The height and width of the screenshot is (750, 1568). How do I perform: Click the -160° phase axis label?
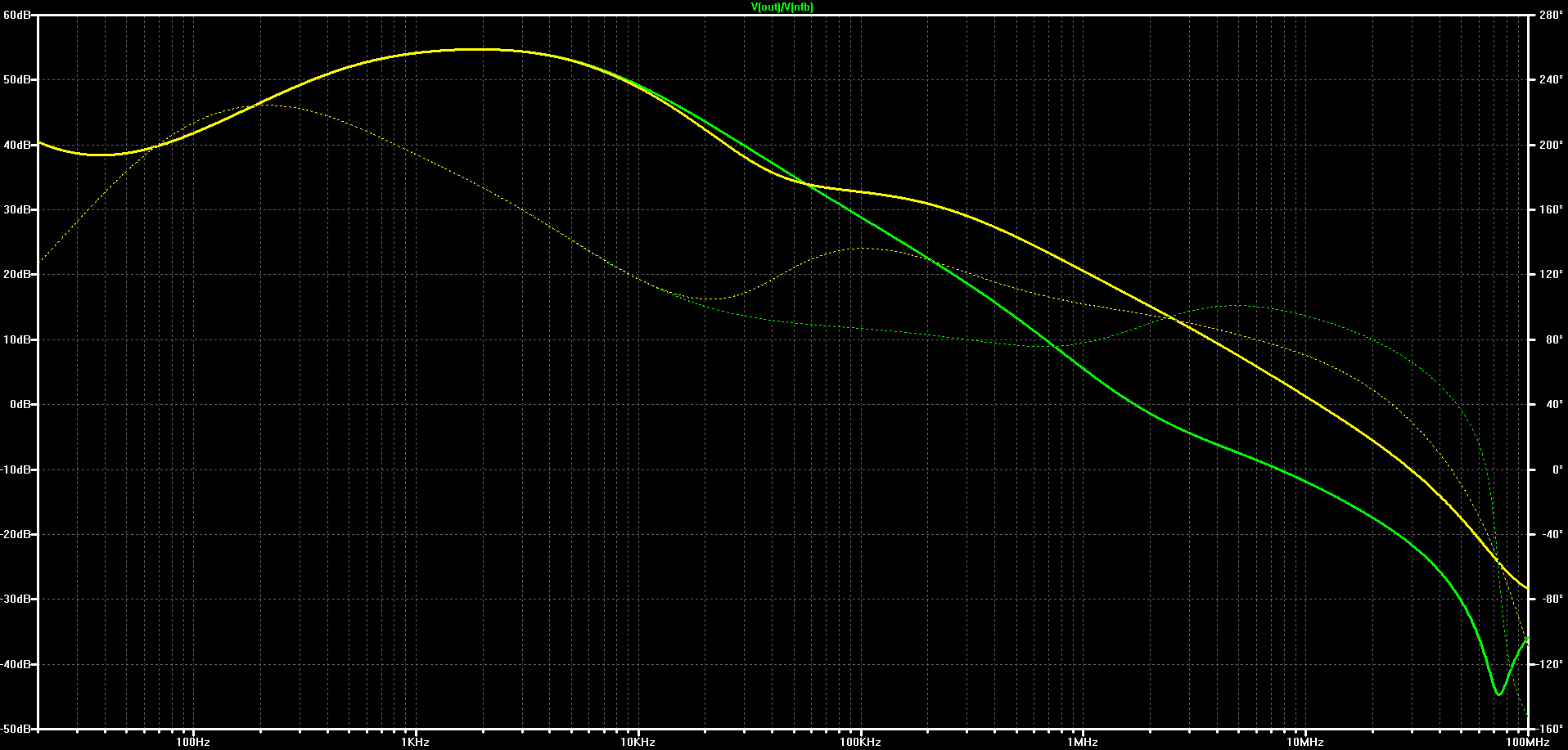(1548, 728)
